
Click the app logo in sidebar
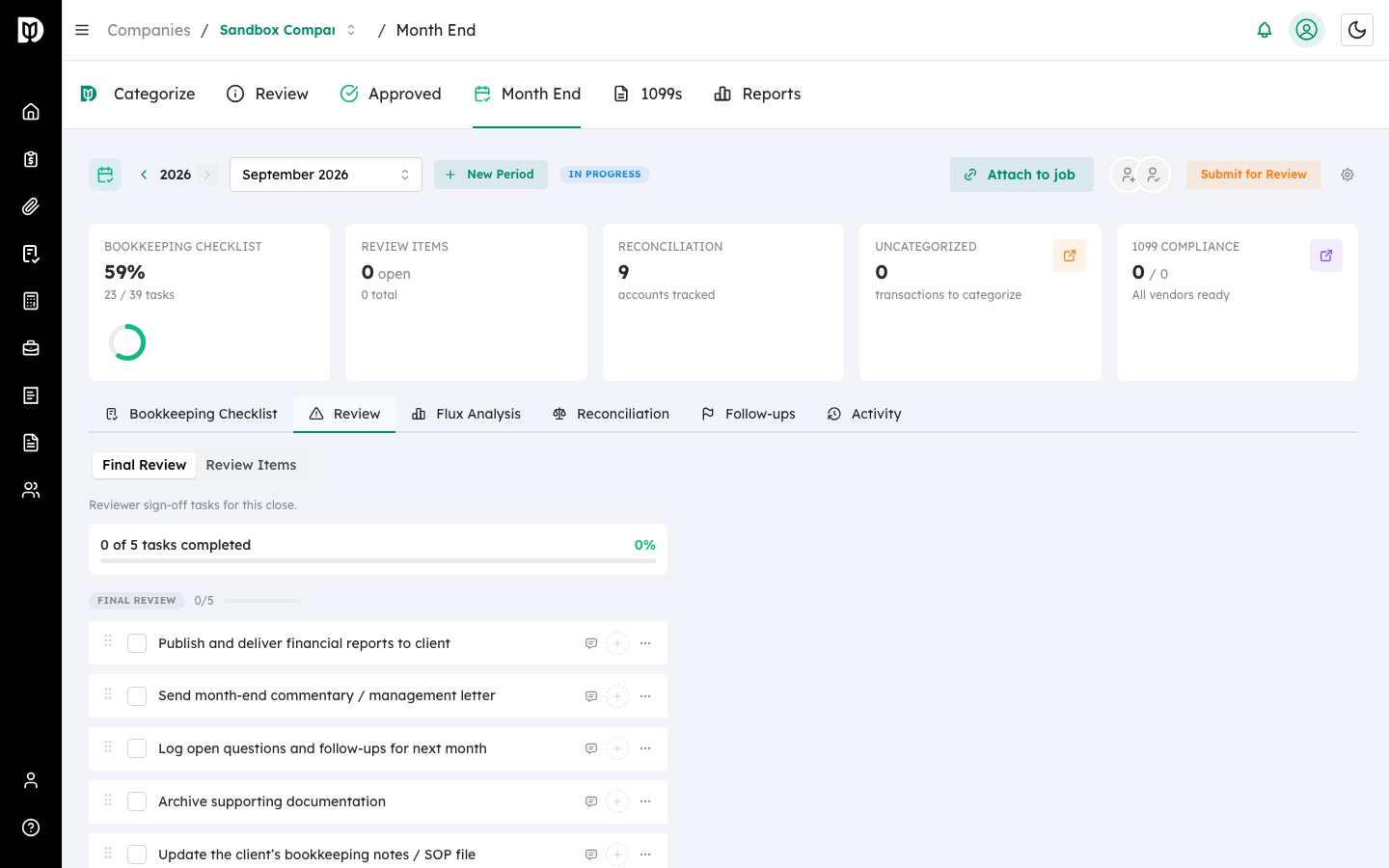(x=31, y=30)
